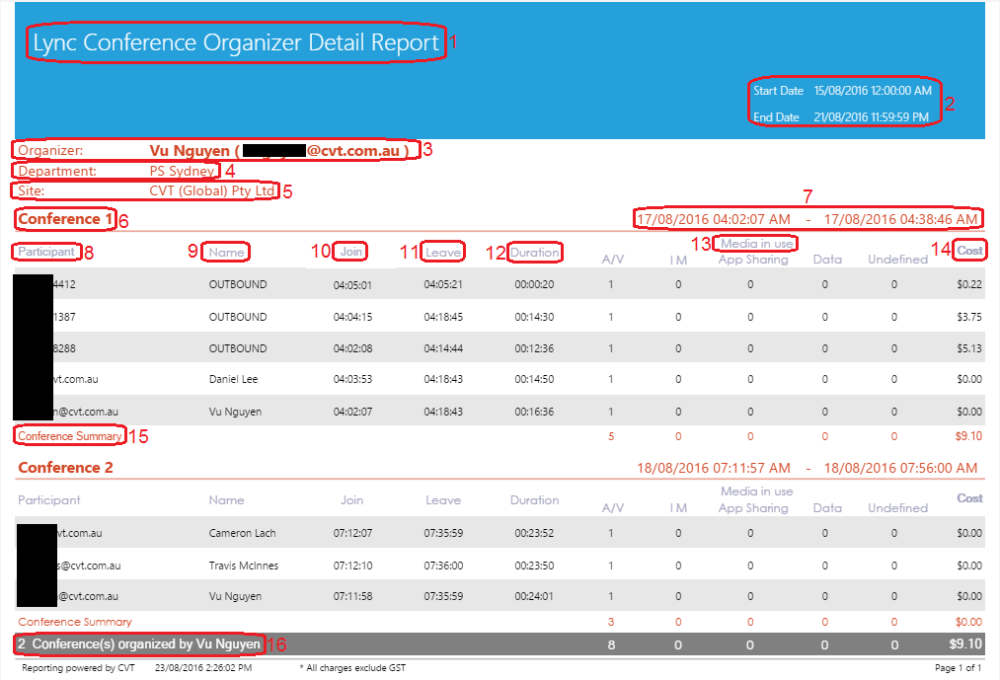
Task: Click the 'Conference 1' heading
Action: (x=65, y=219)
